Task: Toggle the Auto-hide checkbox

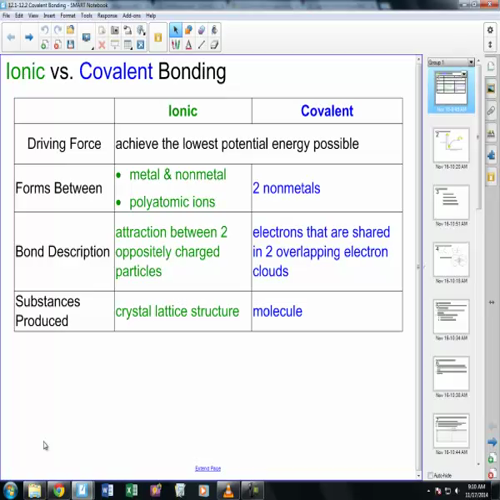Action: click(x=430, y=475)
